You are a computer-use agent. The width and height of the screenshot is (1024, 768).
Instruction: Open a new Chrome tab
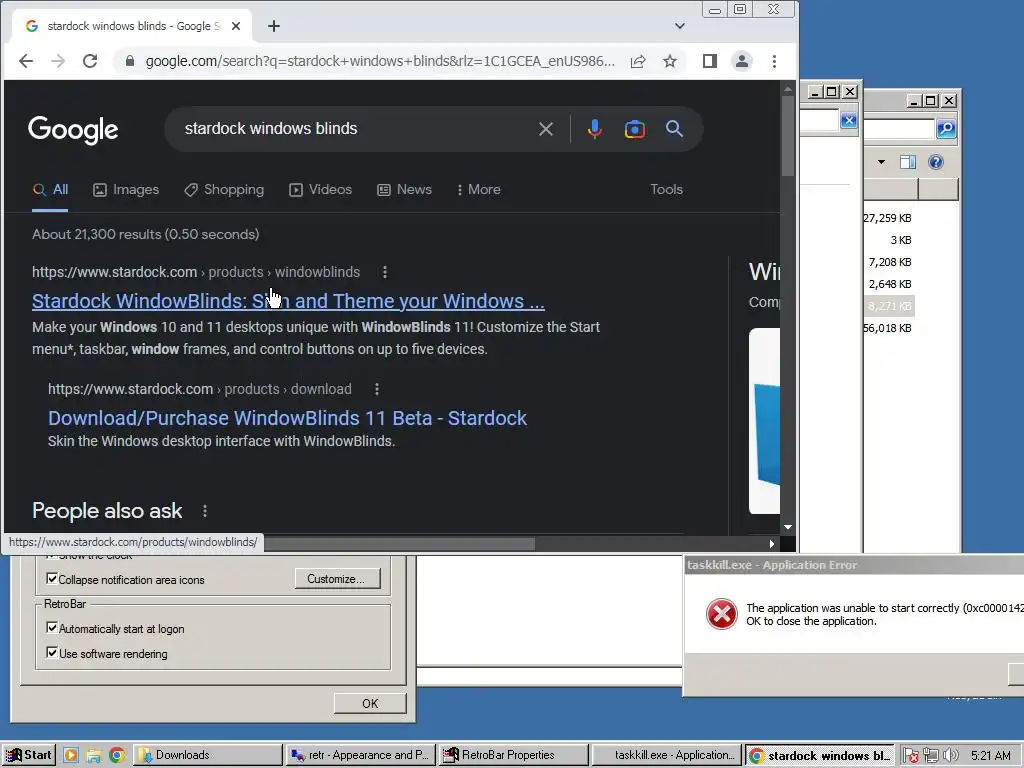click(x=274, y=26)
